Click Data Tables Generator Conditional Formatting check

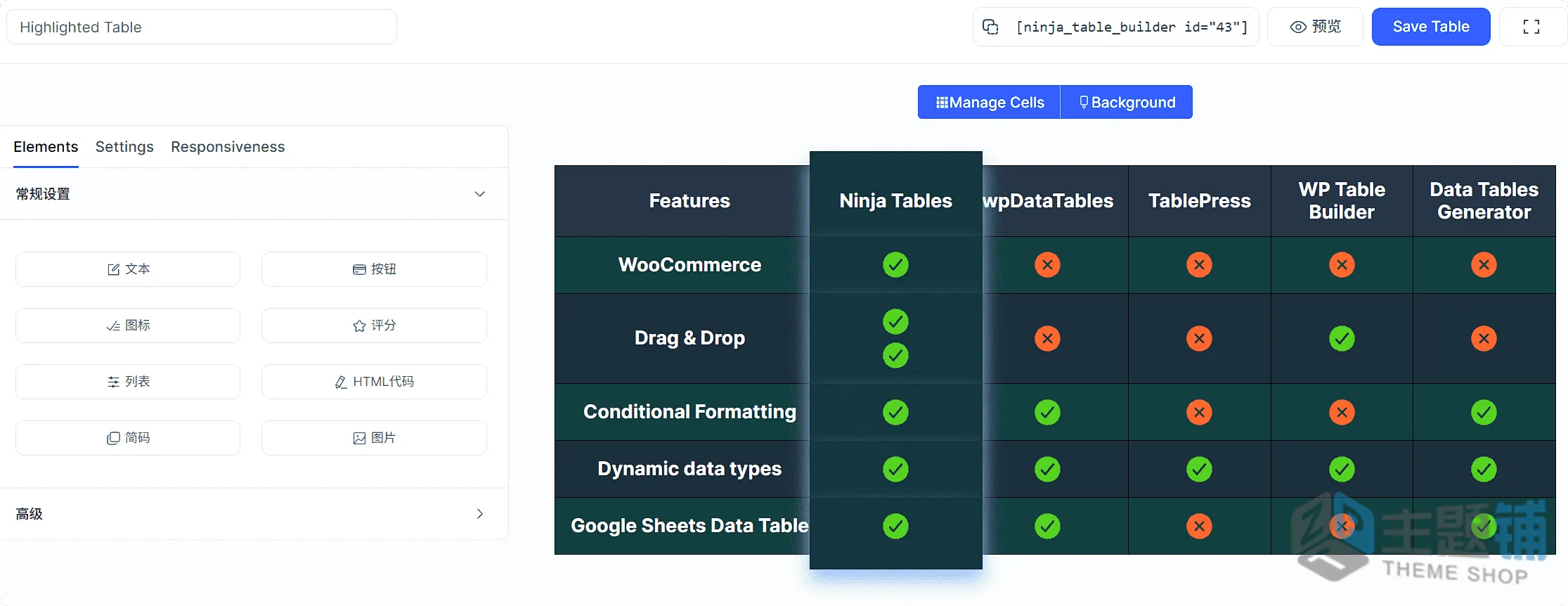coord(1484,413)
